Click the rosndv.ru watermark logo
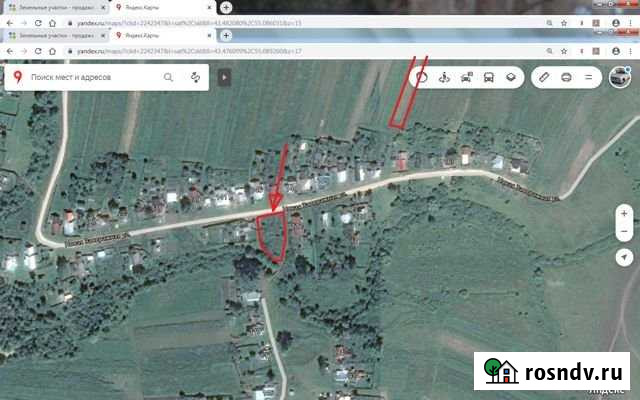 coord(554,371)
